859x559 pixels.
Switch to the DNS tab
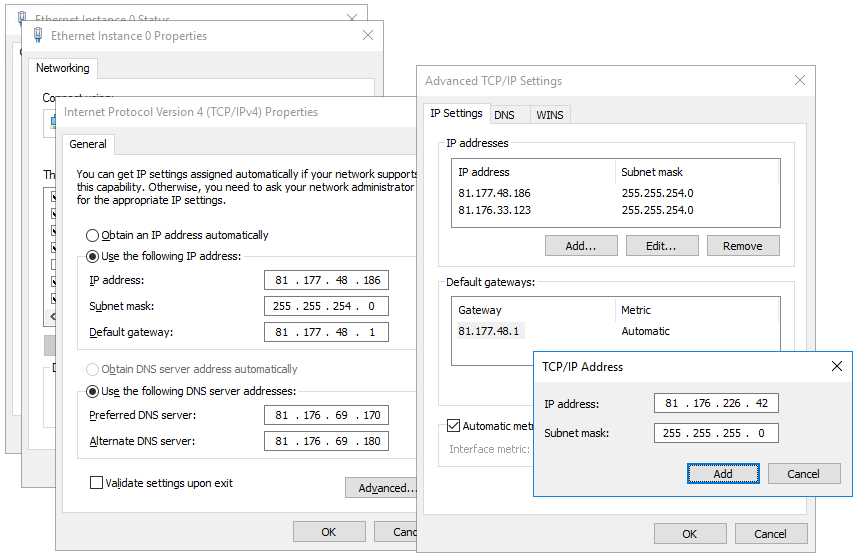coord(504,115)
